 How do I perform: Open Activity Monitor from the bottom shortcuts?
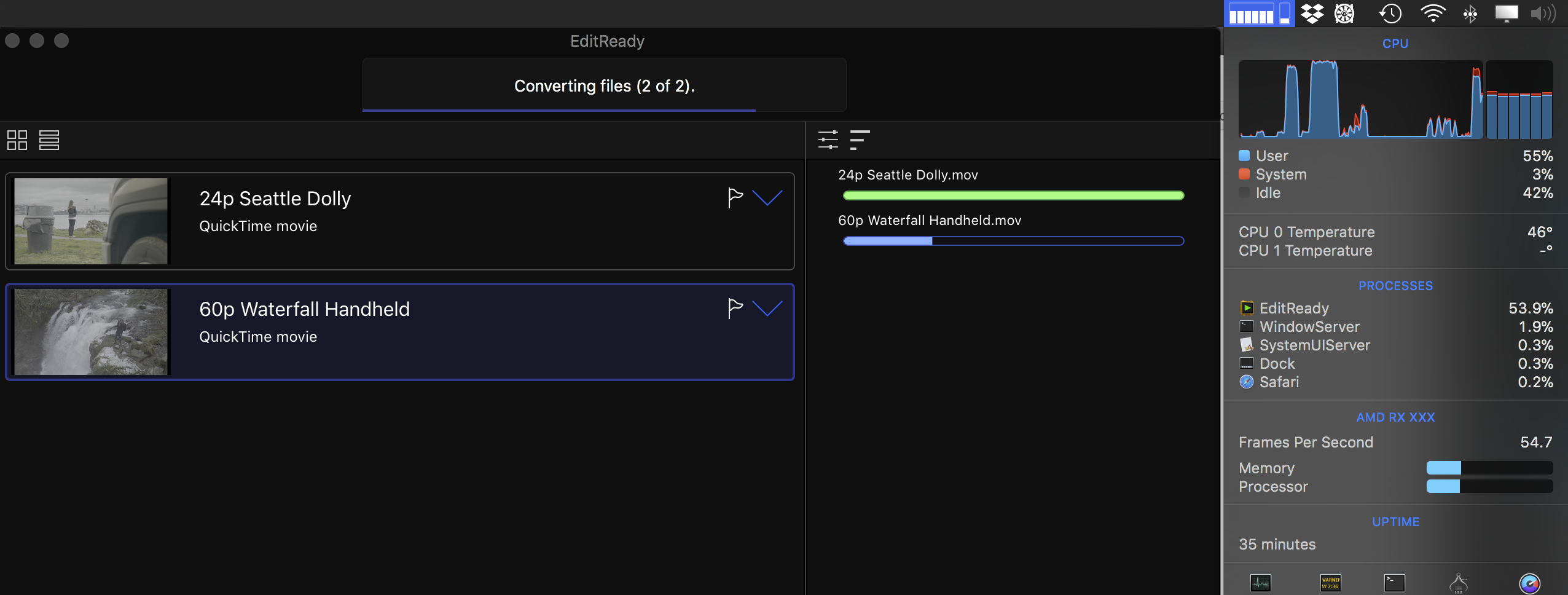coord(1261,583)
